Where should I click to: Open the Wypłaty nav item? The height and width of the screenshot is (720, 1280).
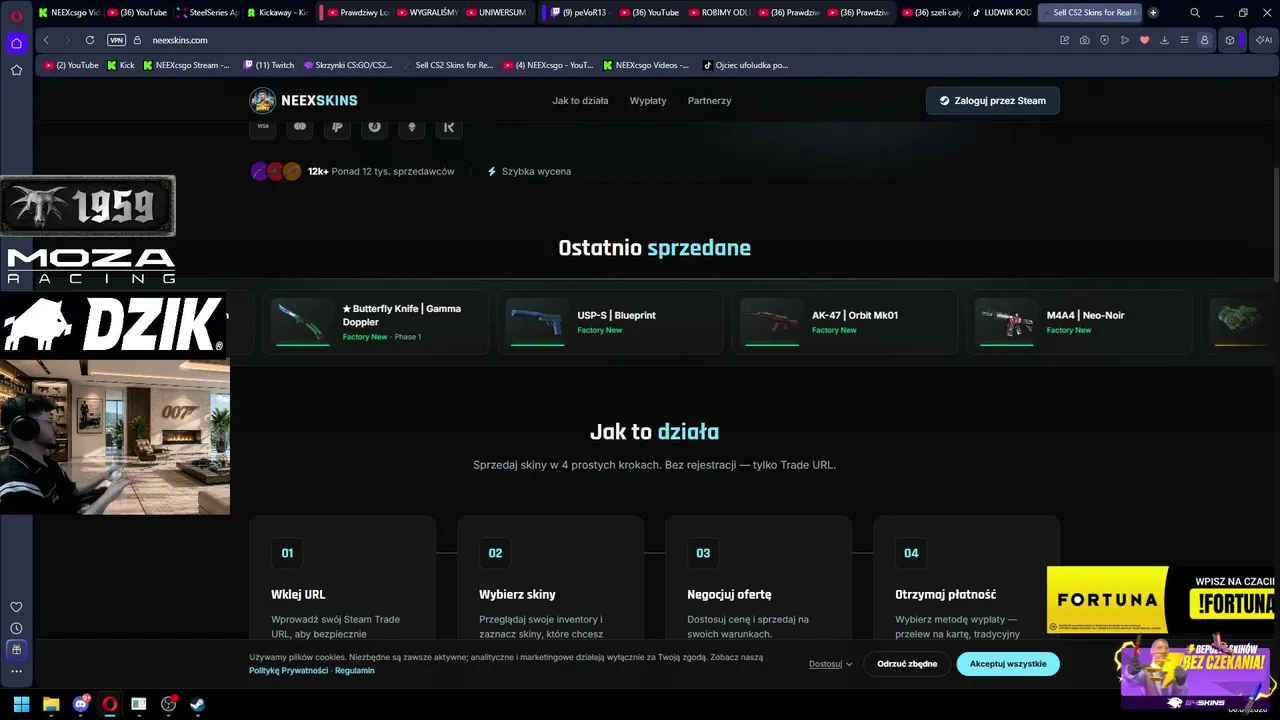click(x=648, y=101)
